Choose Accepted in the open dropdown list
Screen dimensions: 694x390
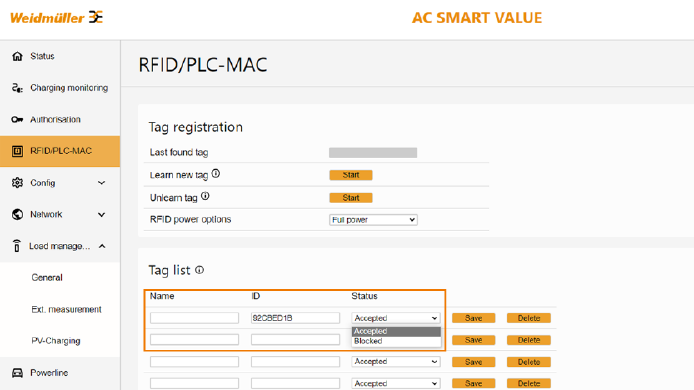tap(396, 331)
